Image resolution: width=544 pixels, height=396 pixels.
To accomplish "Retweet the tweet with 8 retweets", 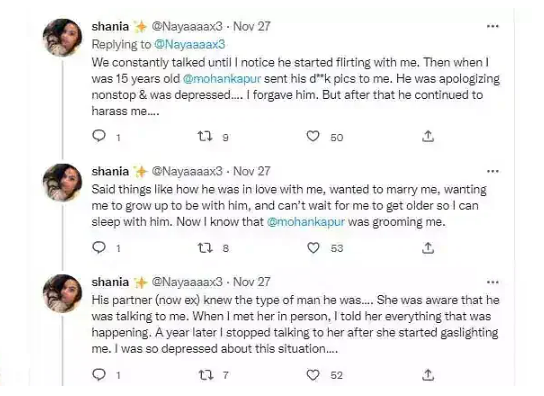I will coord(204,248).
